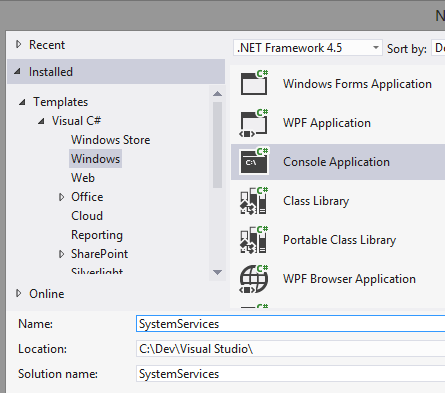Click the WPF Application template icon

click(x=254, y=122)
